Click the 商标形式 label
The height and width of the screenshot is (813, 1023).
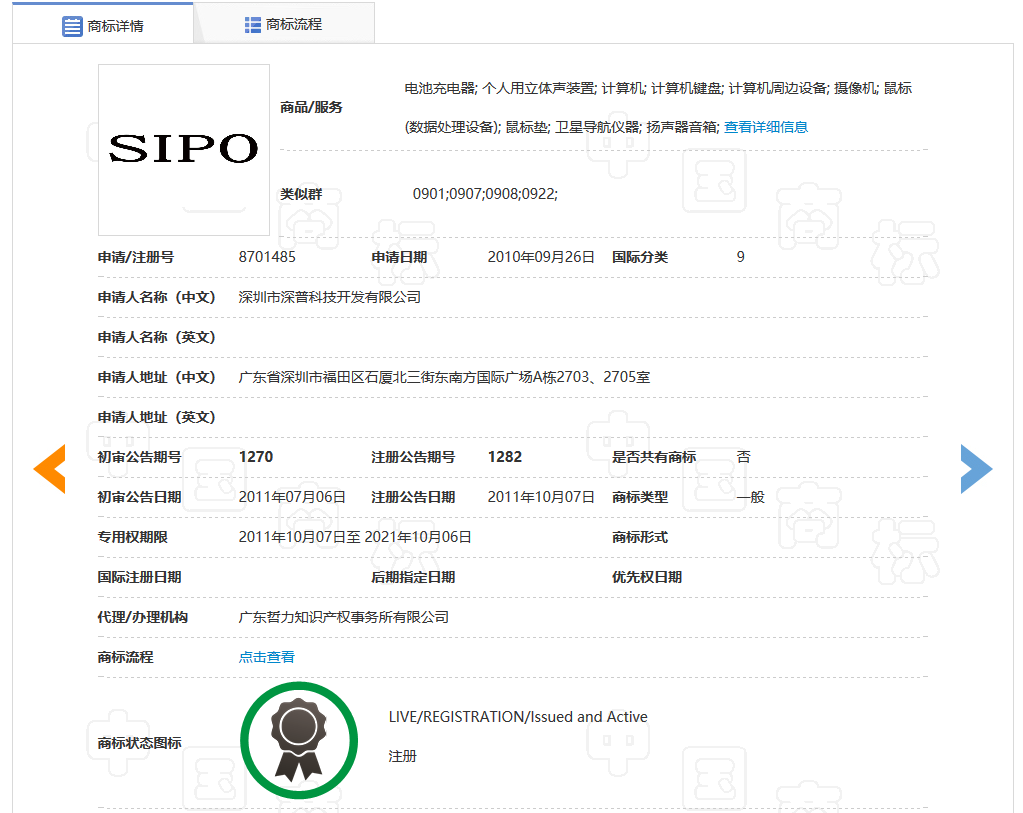click(x=640, y=537)
